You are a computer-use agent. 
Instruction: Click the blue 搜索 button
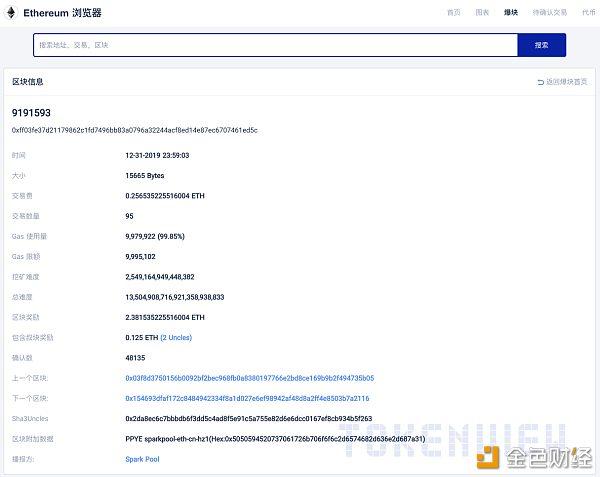(x=541, y=45)
